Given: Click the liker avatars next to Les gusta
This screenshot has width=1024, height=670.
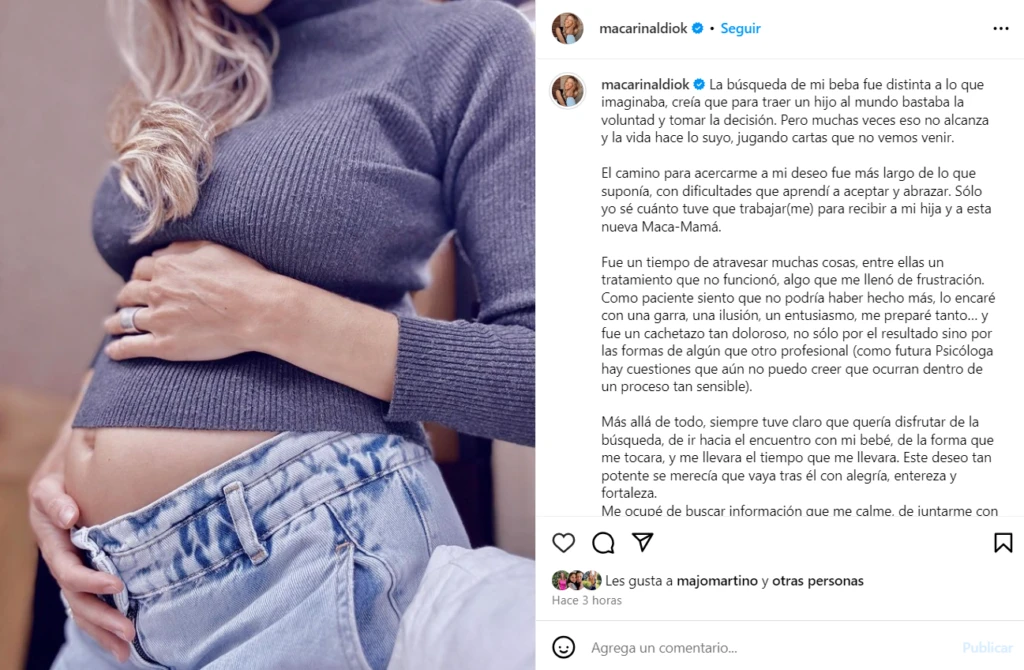Looking at the screenshot, I should (577, 580).
